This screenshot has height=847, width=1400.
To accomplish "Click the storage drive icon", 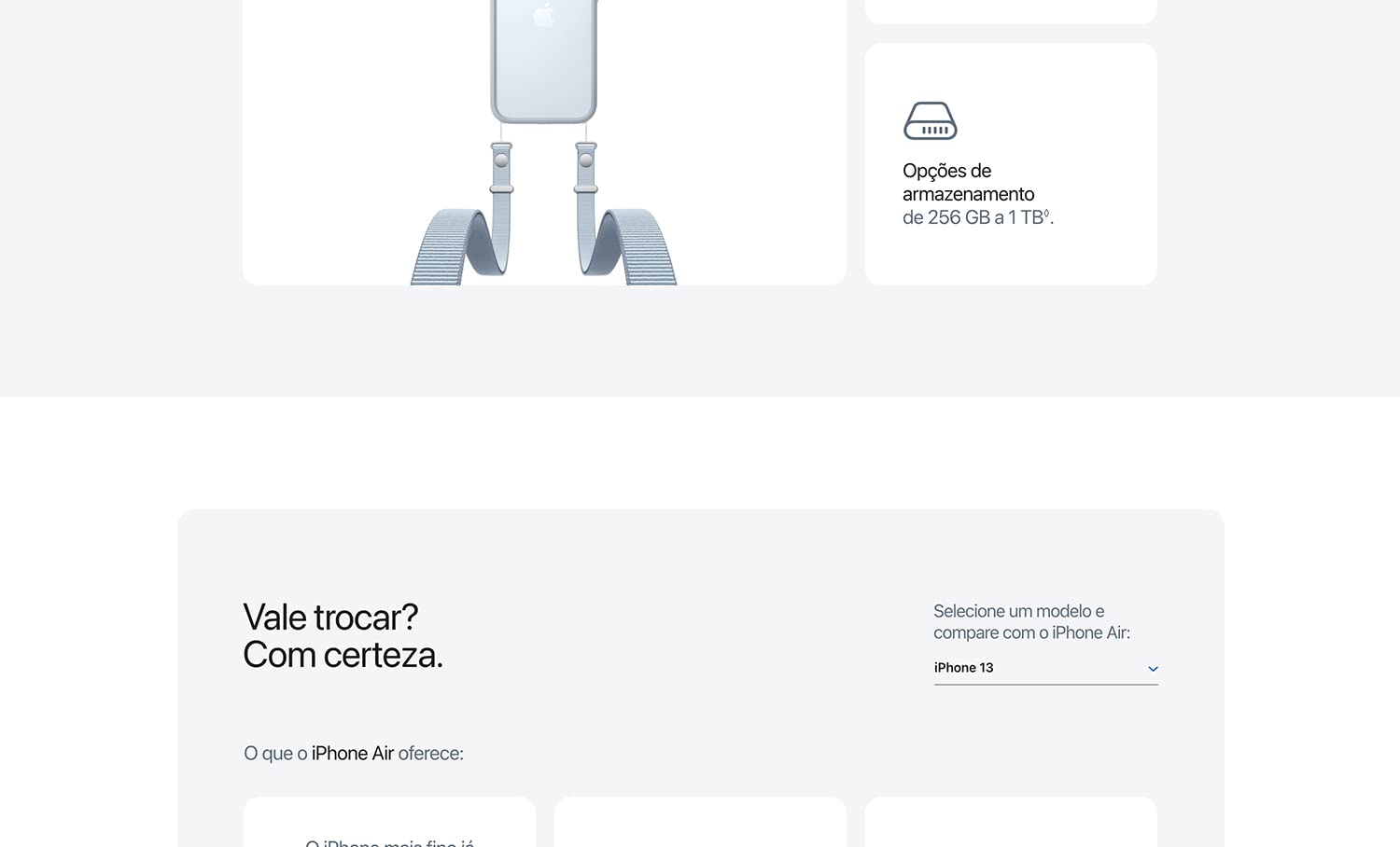I will click(930, 121).
